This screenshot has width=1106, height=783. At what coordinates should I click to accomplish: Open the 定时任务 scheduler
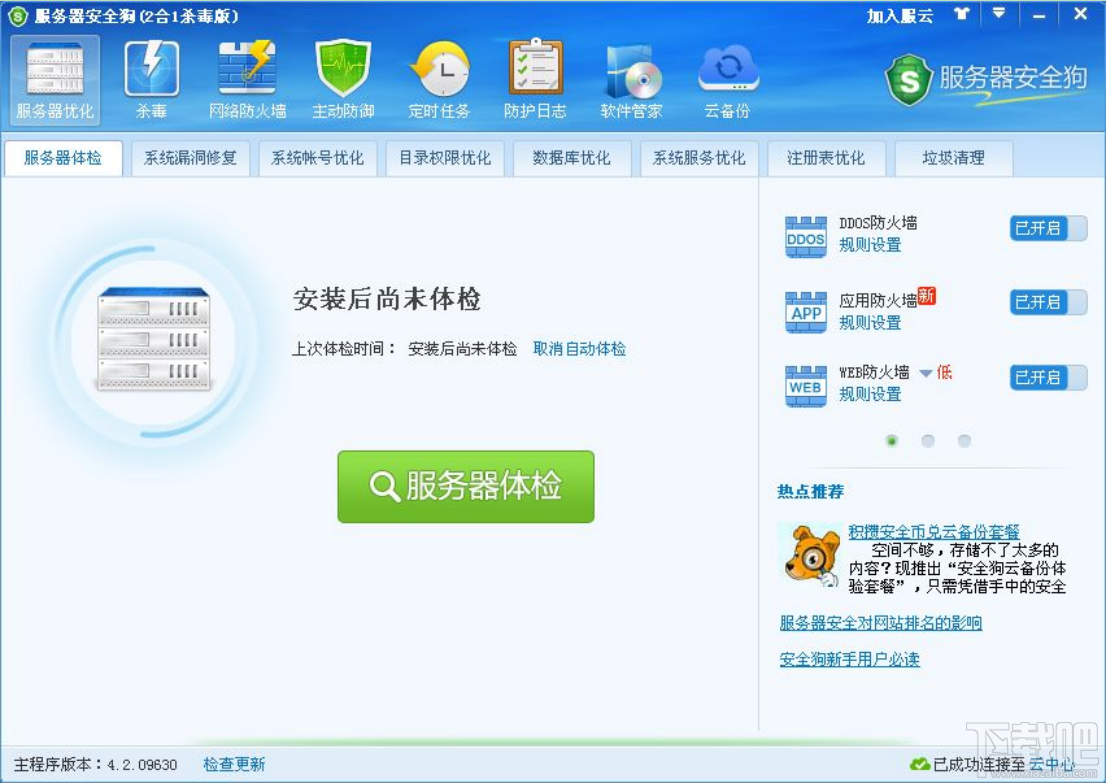coord(440,75)
